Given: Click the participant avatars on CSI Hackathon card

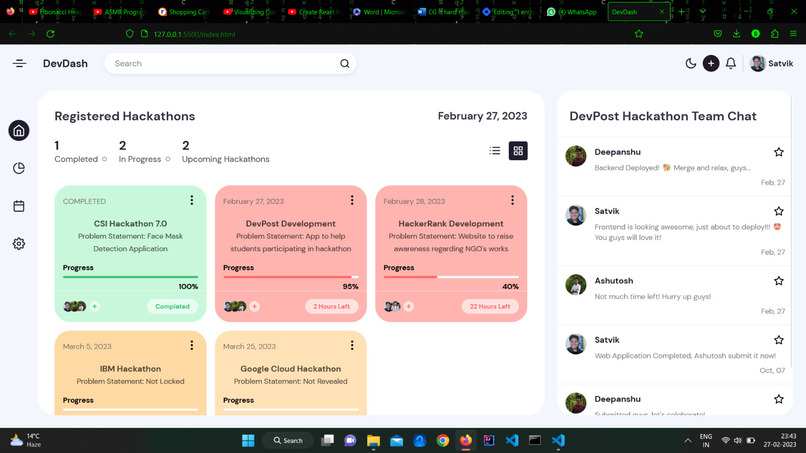Looking at the screenshot, I should click(75, 306).
